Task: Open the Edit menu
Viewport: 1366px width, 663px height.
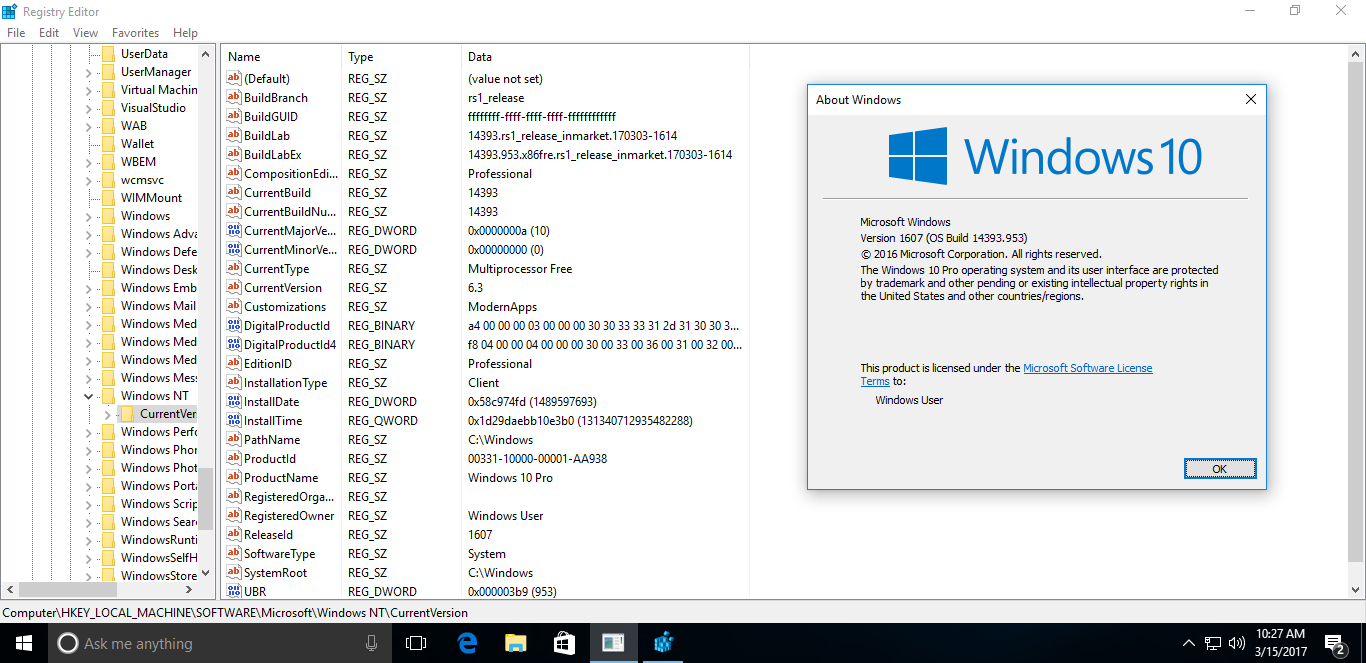Action: (x=49, y=33)
